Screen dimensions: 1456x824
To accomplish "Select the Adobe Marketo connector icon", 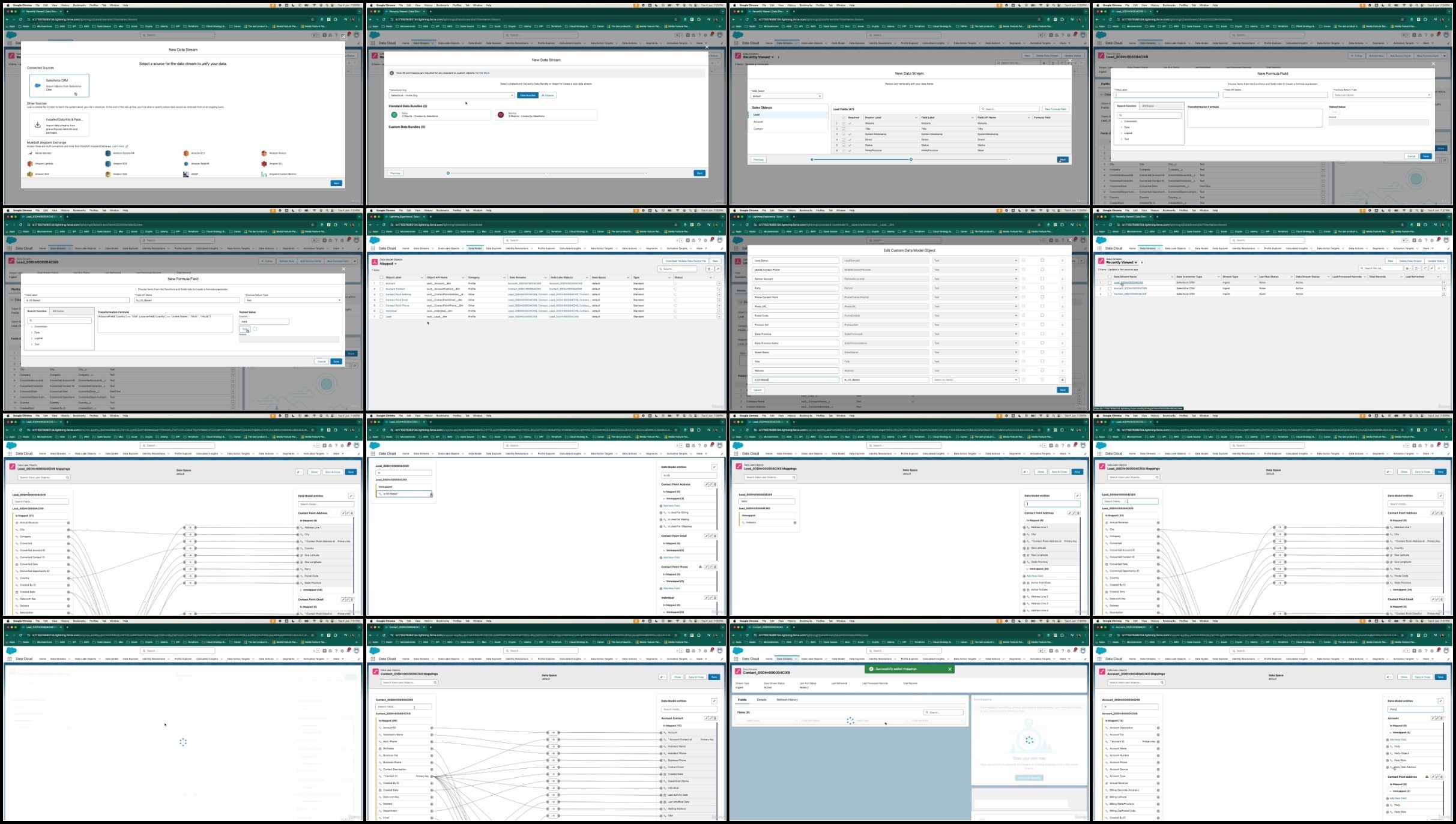I will point(30,153).
